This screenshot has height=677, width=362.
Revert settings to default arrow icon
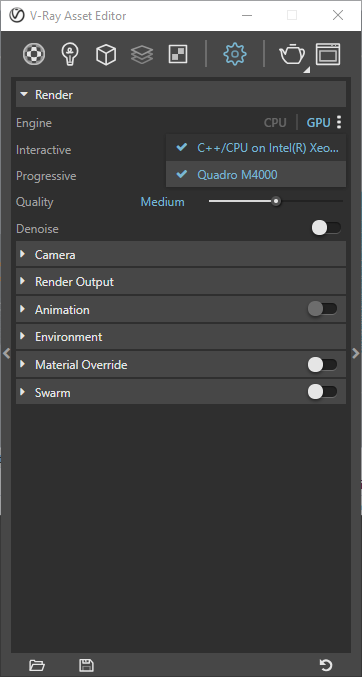326,665
